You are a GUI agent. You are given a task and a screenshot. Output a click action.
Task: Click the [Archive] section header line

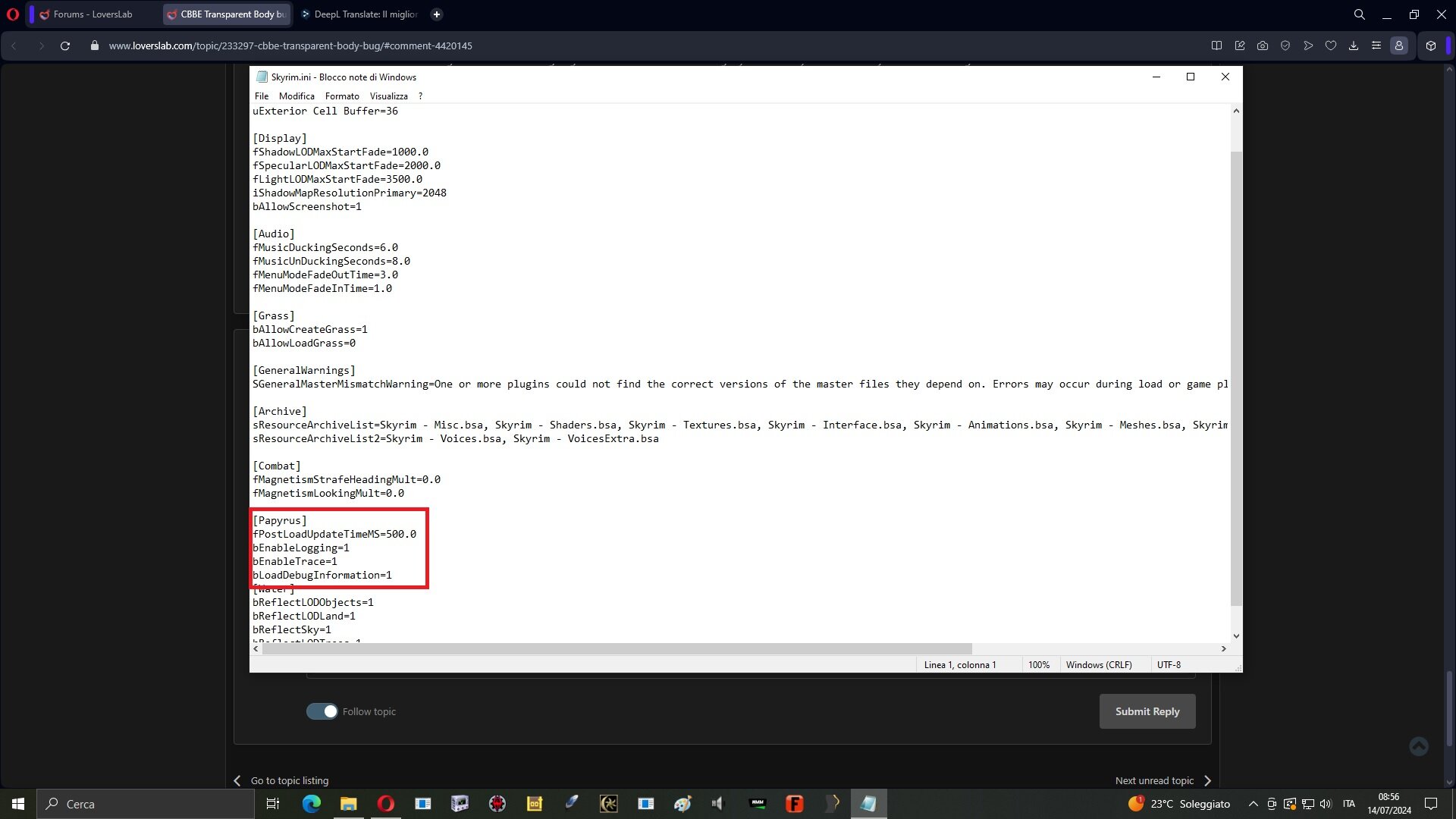tap(280, 411)
